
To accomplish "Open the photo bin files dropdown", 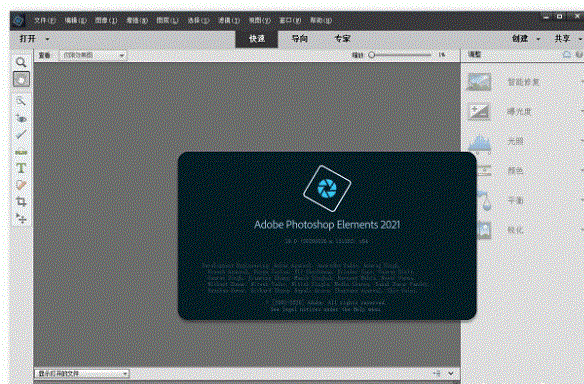I will click(82, 373).
